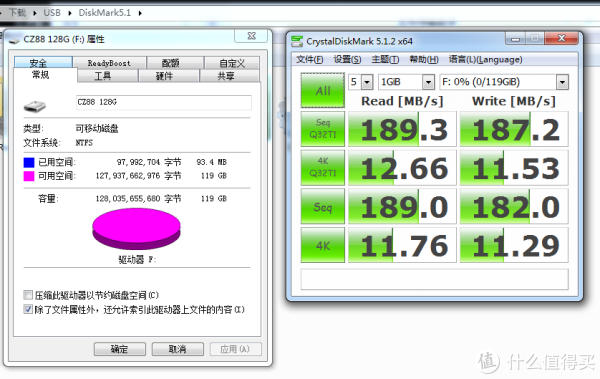The width and height of the screenshot is (600, 379).
Task: Click the 取消 cancel button
Action: [x=178, y=349]
